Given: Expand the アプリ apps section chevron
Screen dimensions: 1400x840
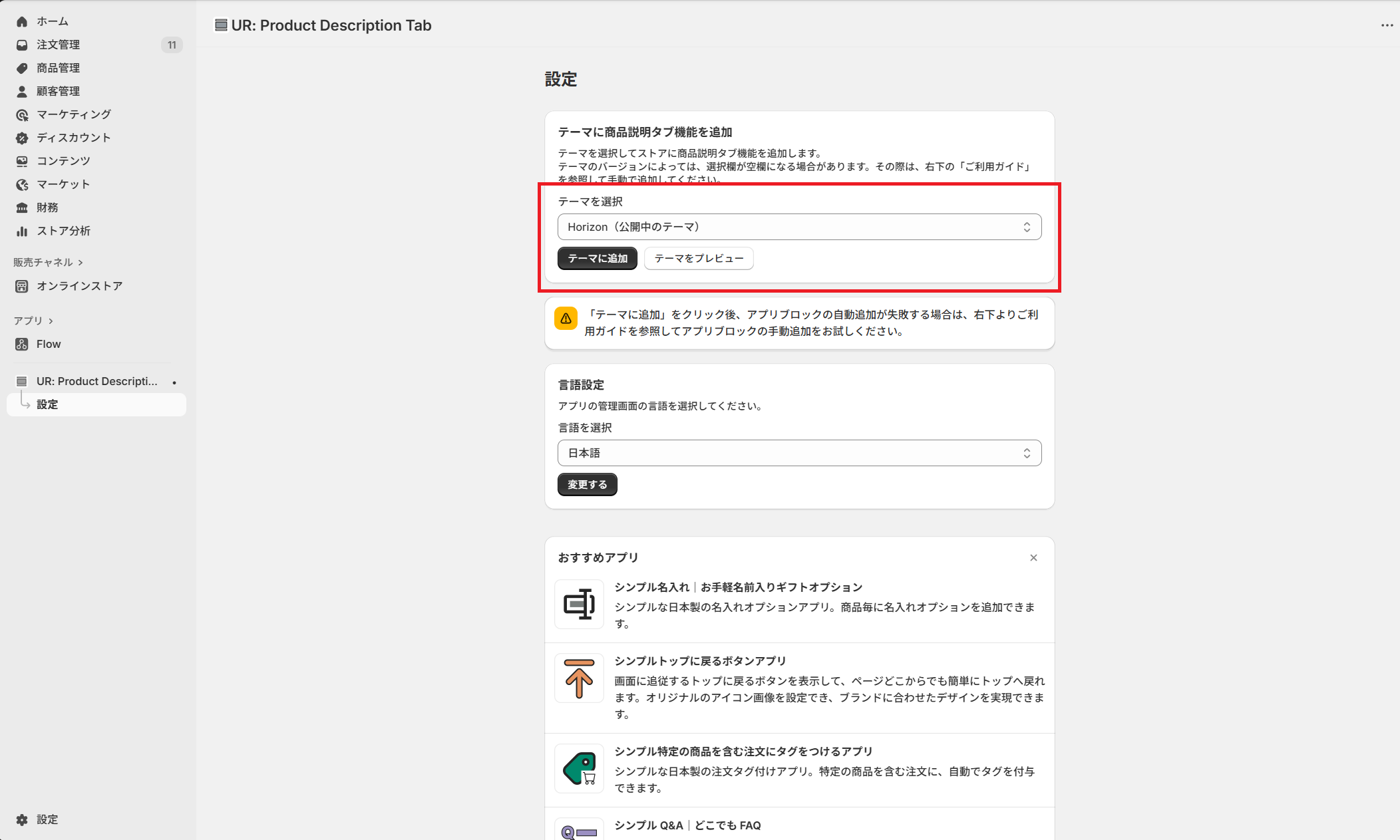Looking at the screenshot, I should pyautogui.click(x=51, y=321).
